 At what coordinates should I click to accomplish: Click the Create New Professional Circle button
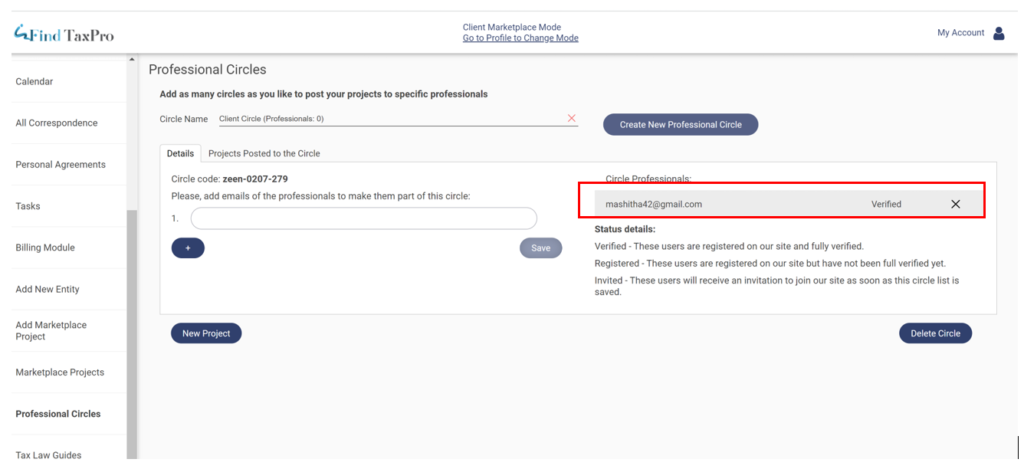tap(680, 124)
